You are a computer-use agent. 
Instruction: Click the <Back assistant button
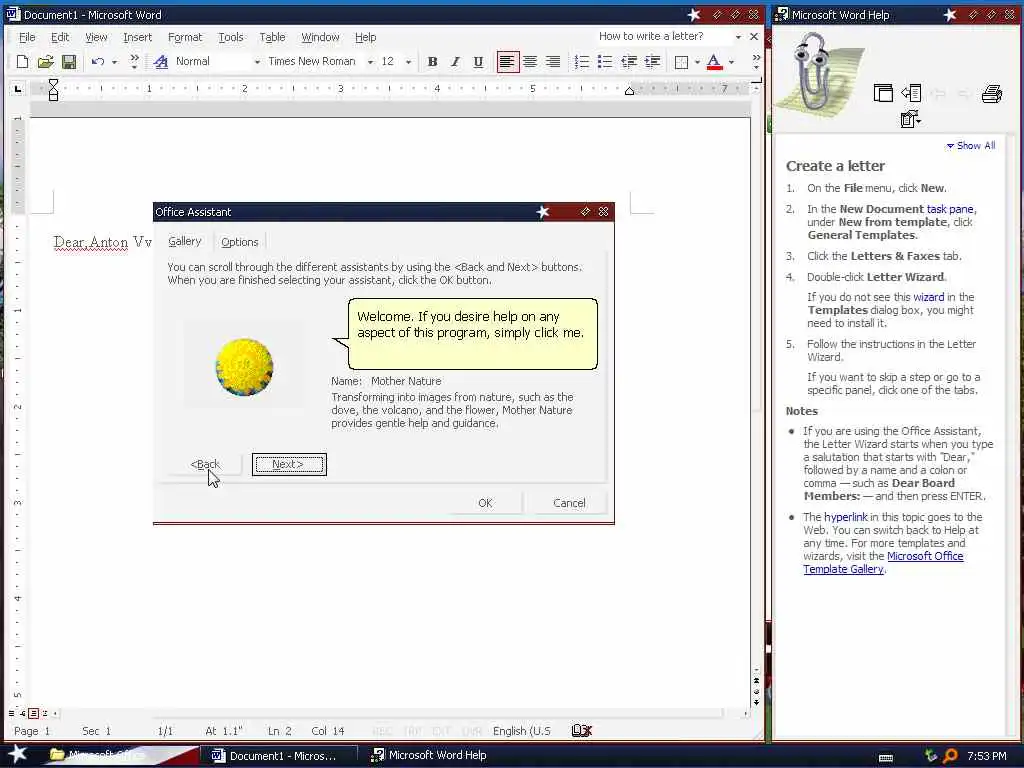[205, 464]
